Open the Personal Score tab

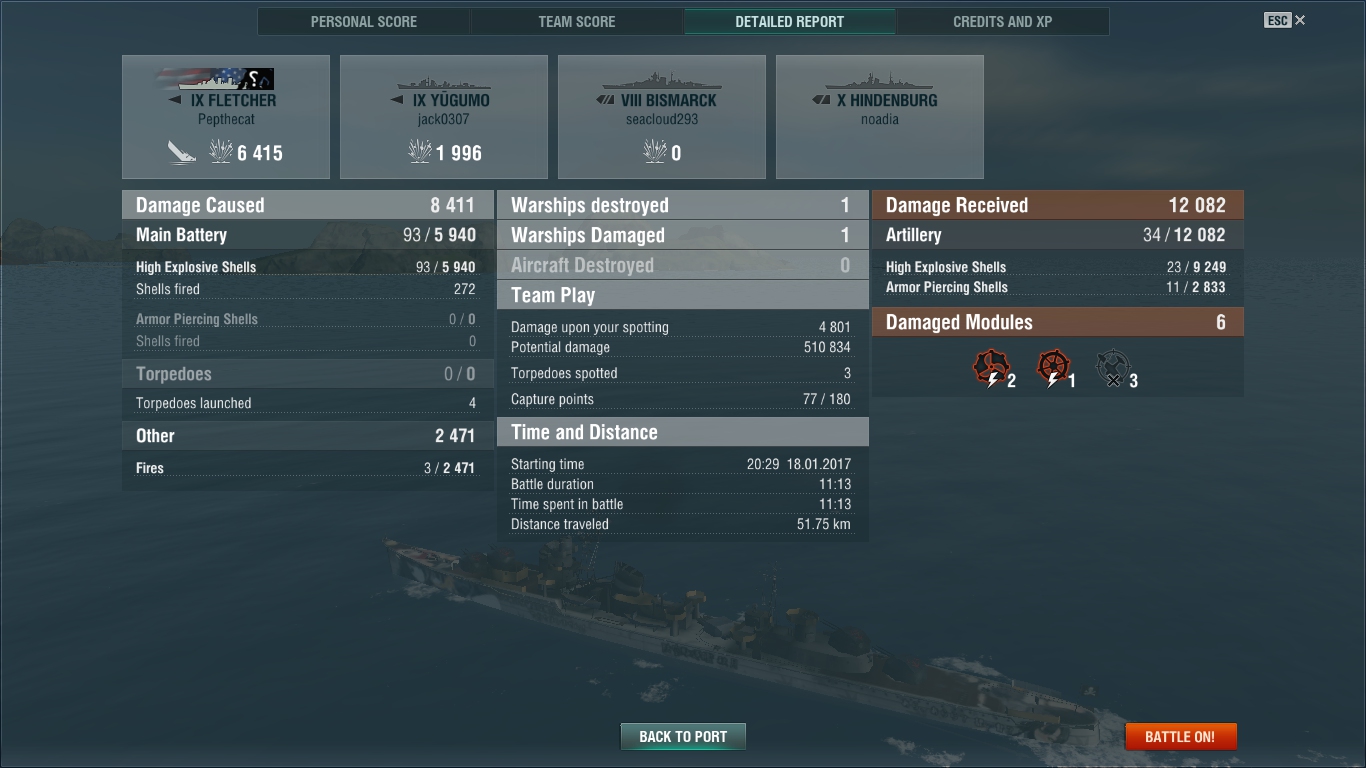pos(364,21)
